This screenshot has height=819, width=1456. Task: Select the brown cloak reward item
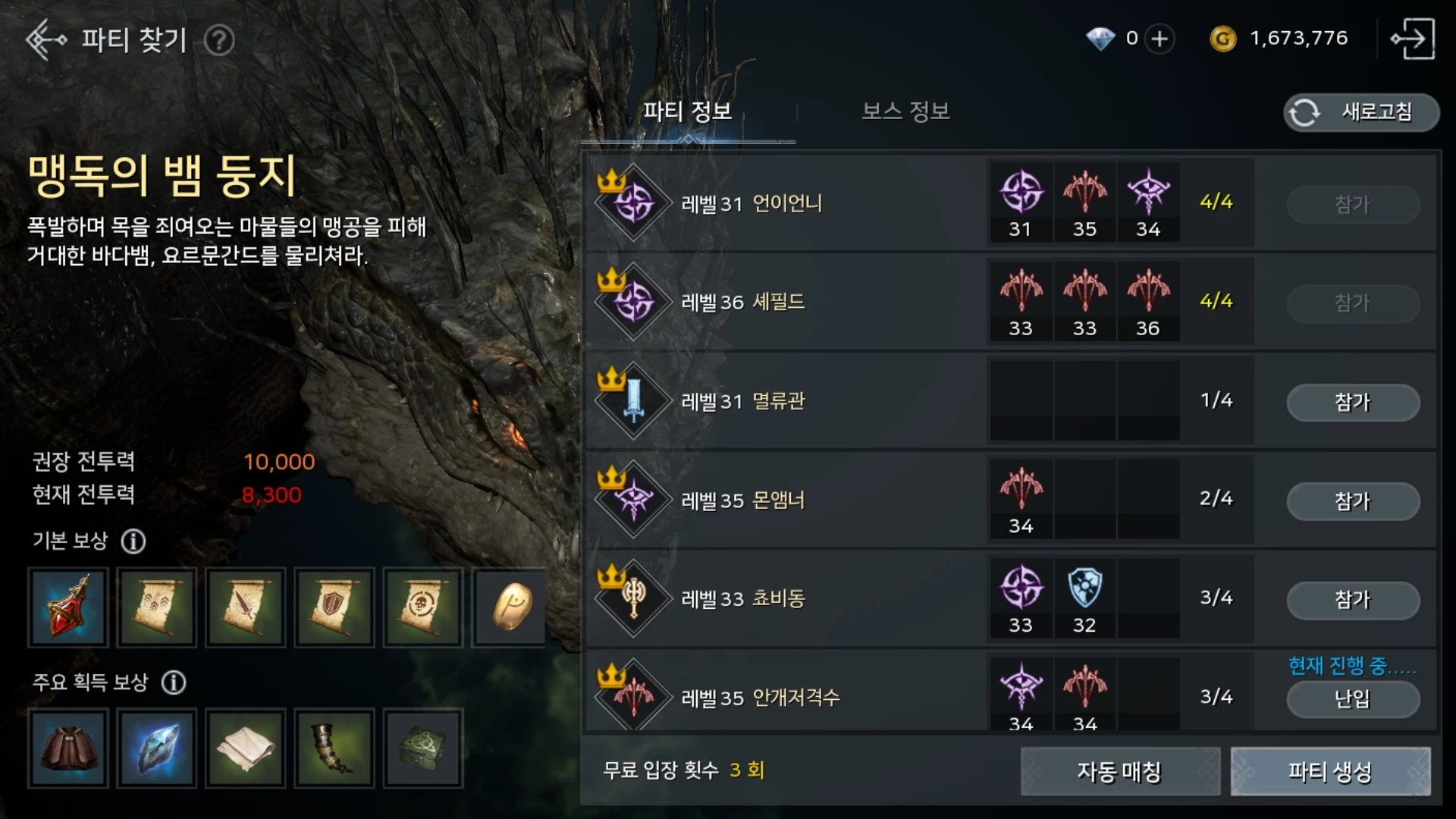pos(68,748)
